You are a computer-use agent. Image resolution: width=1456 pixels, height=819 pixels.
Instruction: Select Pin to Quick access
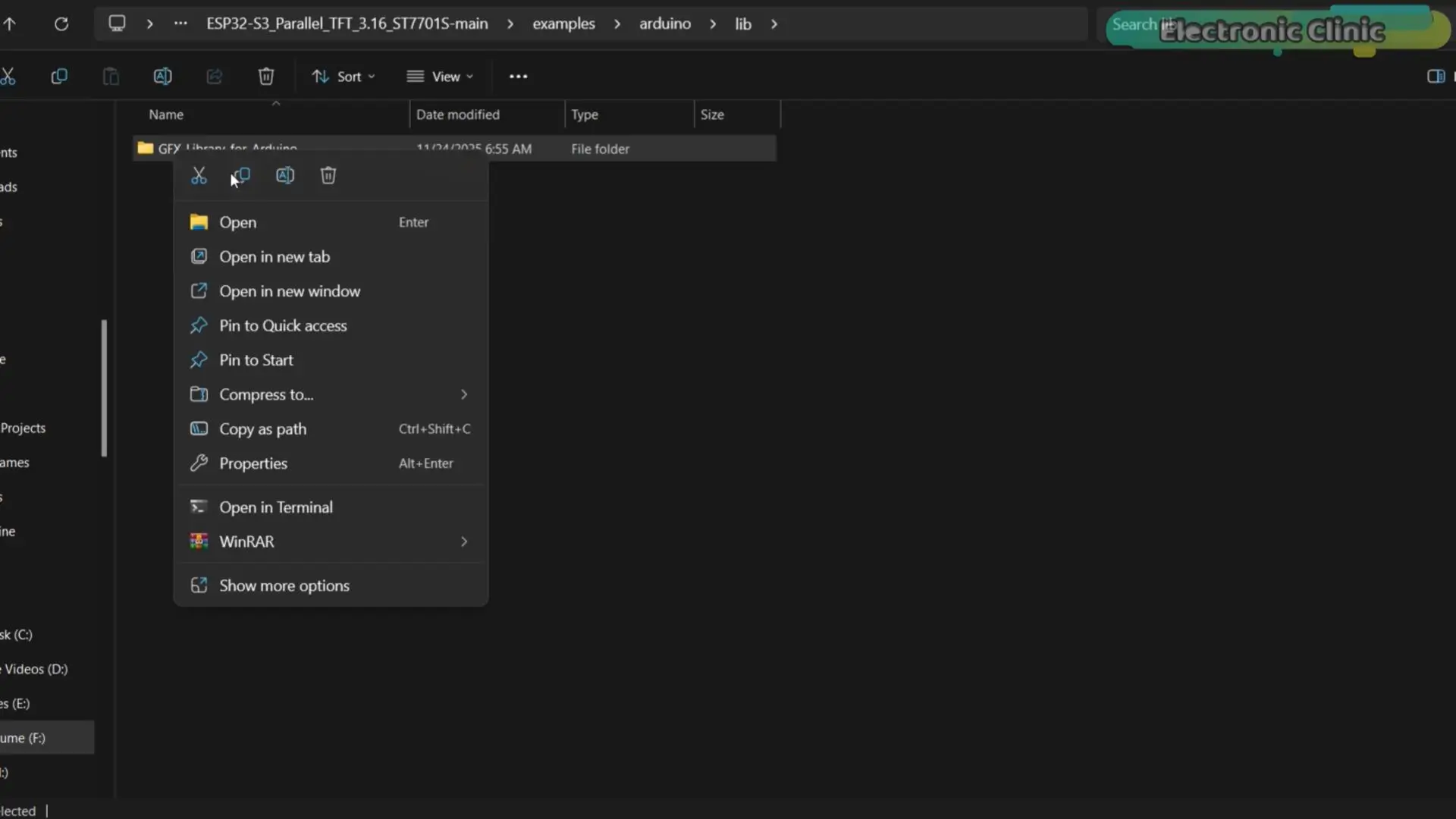tap(331, 325)
